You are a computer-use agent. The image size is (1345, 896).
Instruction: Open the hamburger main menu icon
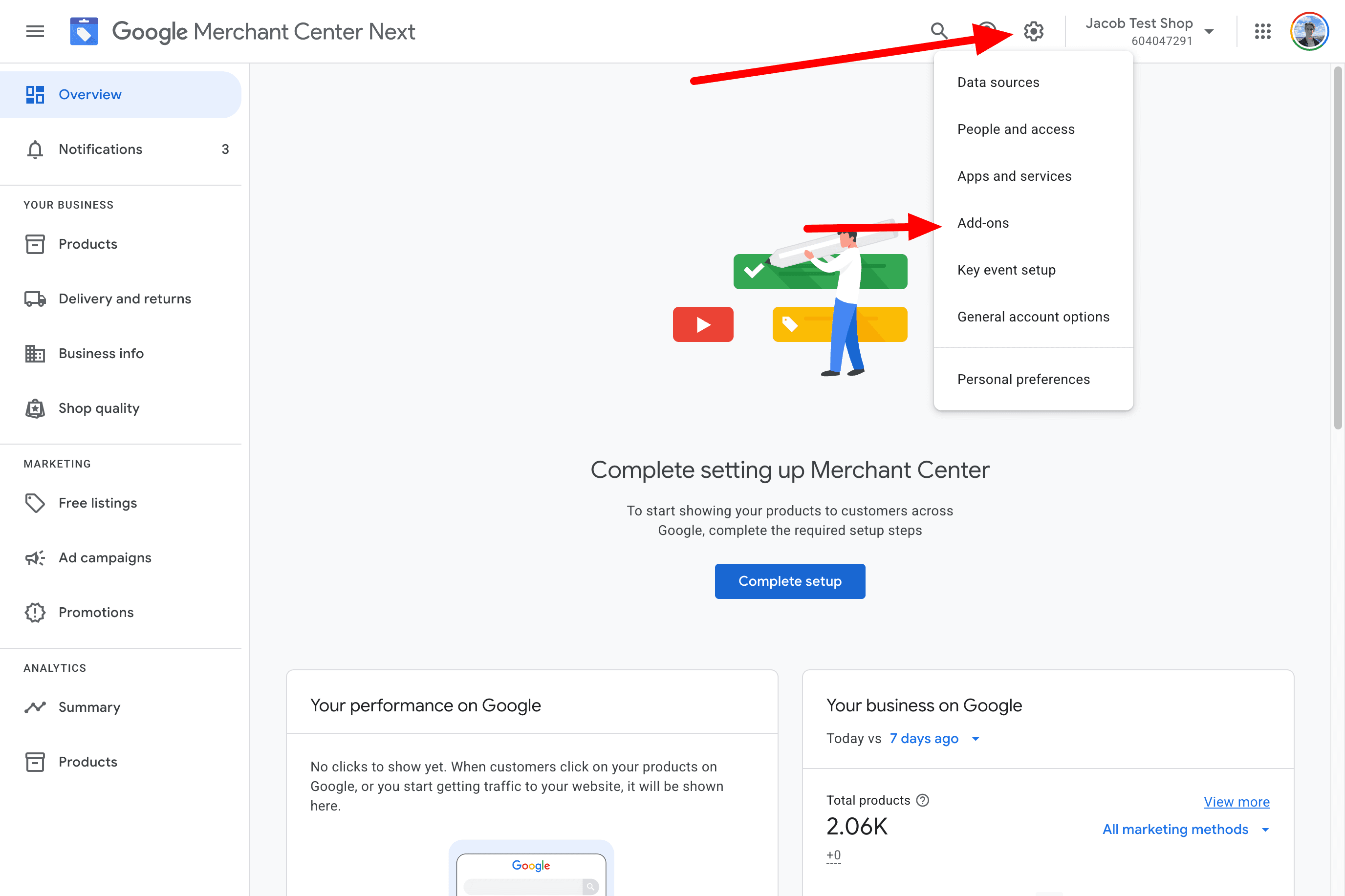tap(35, 31)
